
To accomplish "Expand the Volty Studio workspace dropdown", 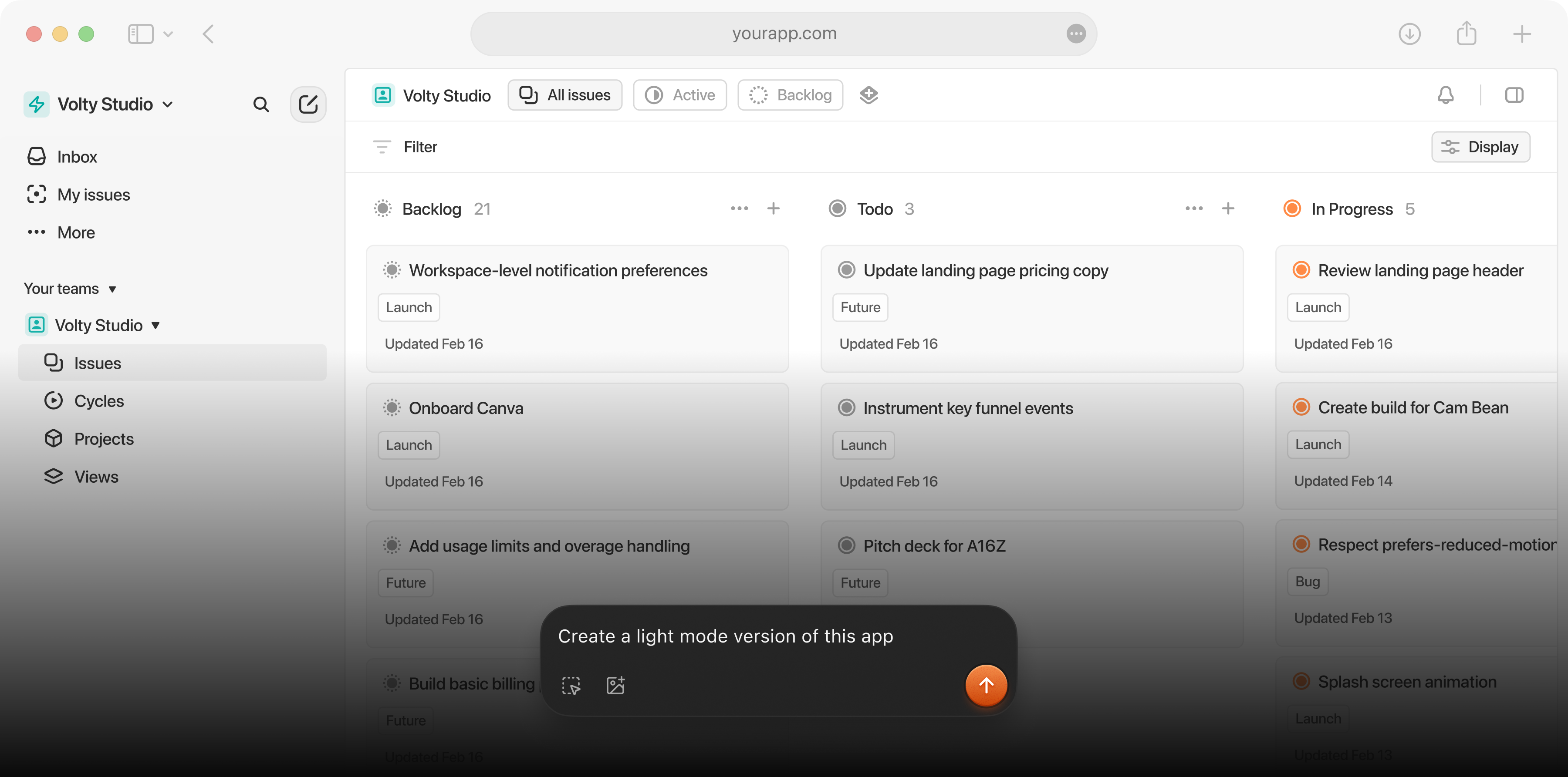I will [168, 104].
